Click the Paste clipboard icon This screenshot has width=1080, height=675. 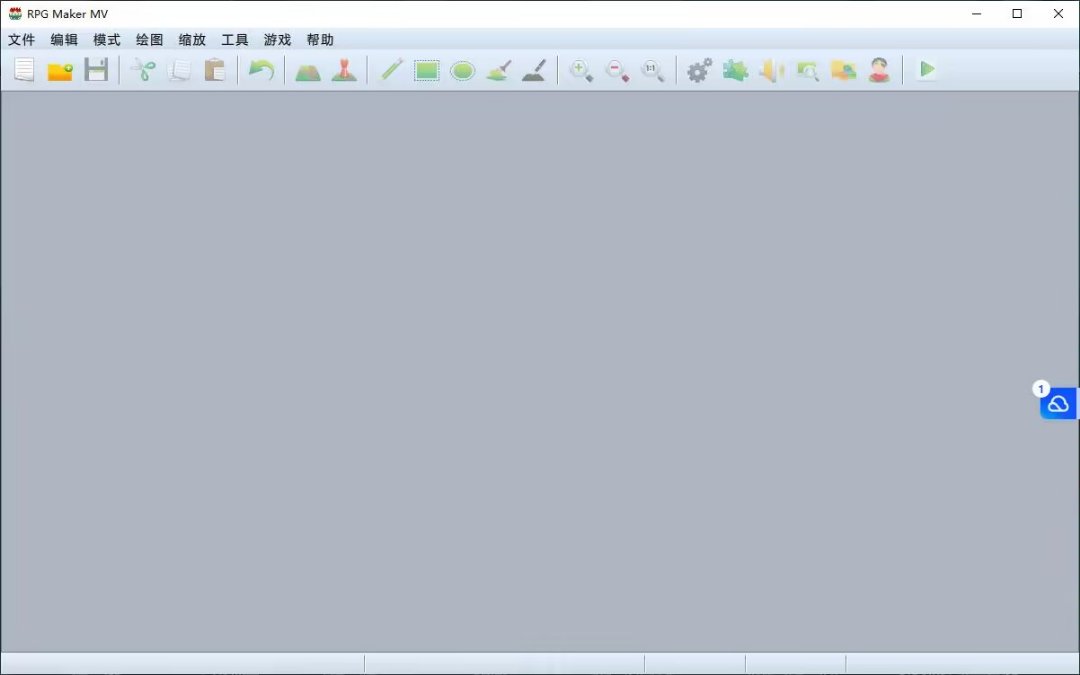[214, 70]
